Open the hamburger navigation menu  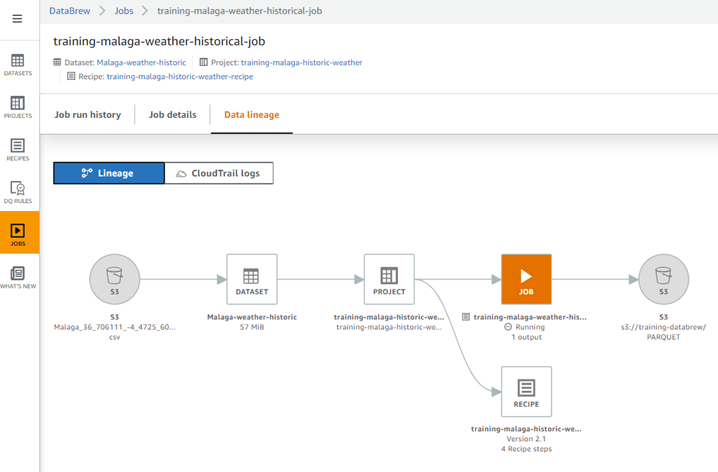pos(17,19)
